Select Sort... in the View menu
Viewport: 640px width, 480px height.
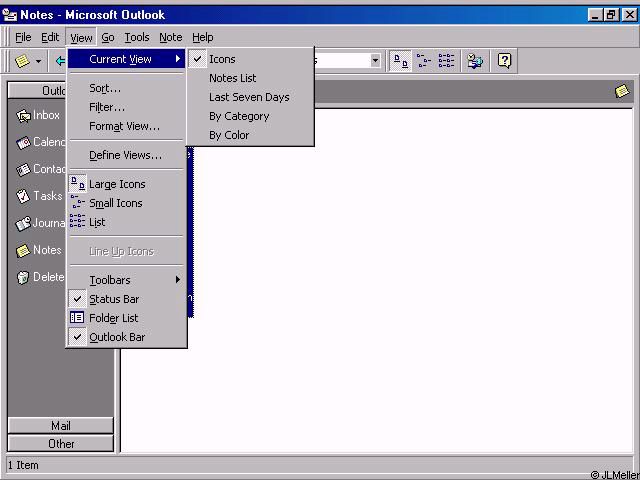pos(126,88)
